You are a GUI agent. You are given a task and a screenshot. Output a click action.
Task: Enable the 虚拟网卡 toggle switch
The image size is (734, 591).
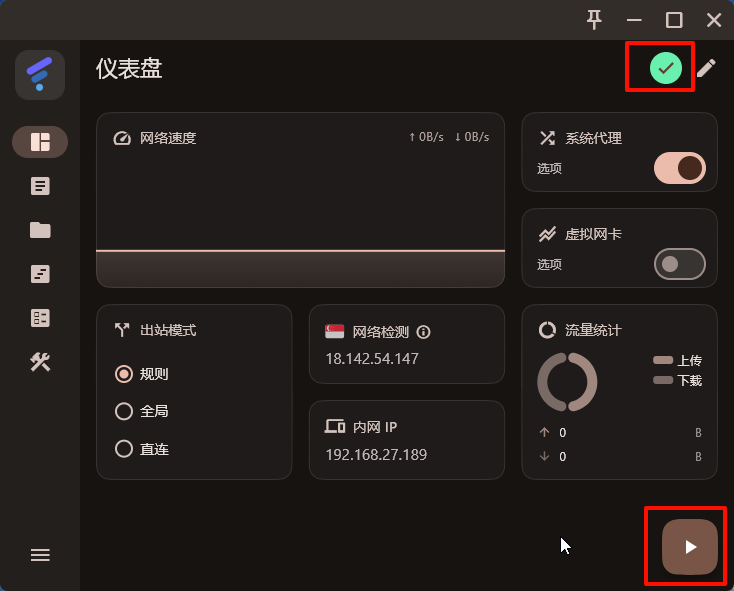[679, 264]
